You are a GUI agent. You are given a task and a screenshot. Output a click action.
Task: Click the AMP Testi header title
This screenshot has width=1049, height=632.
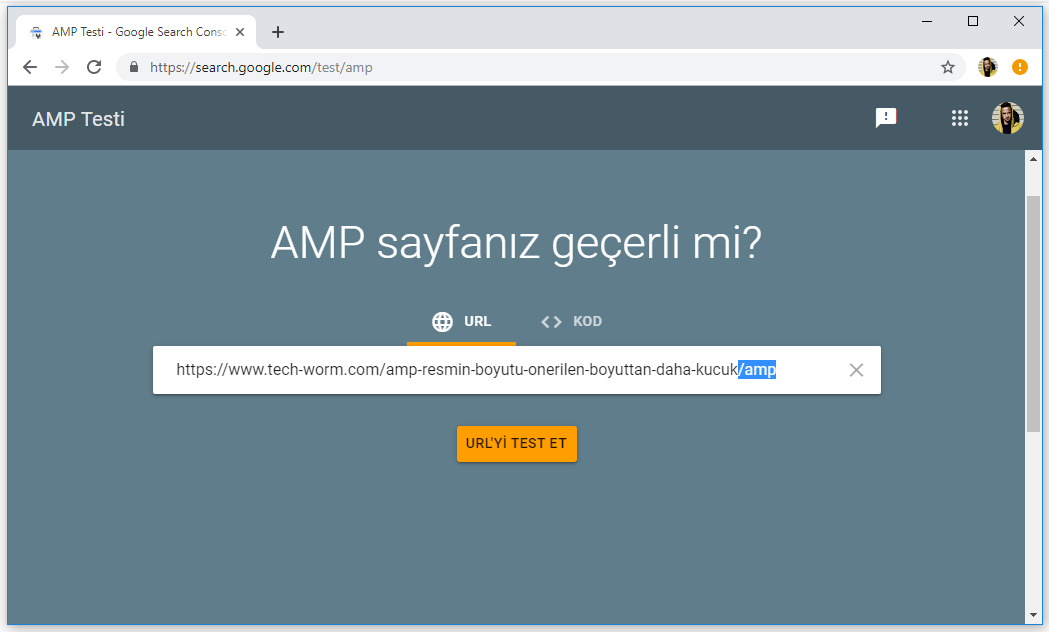tap(78, 119)
